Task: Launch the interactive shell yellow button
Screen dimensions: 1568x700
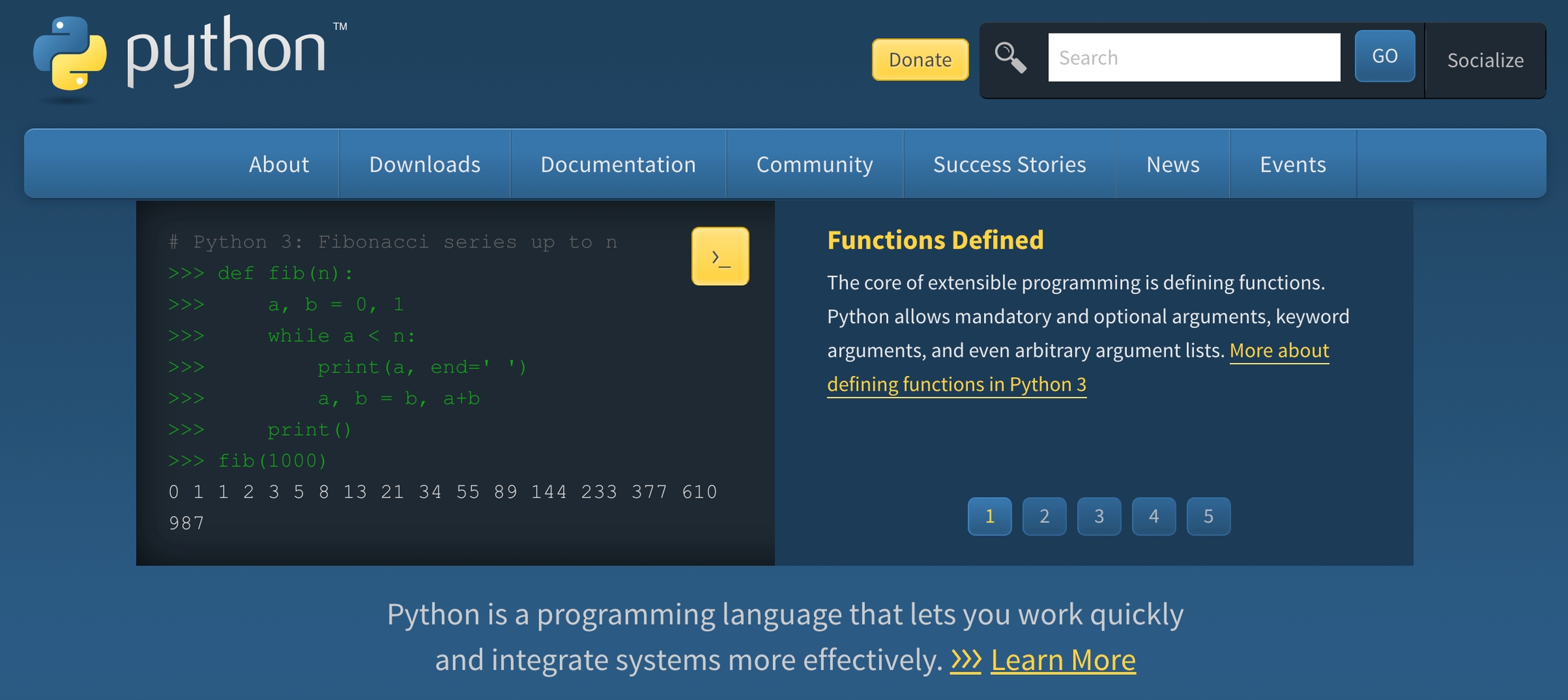Action: 720,257
